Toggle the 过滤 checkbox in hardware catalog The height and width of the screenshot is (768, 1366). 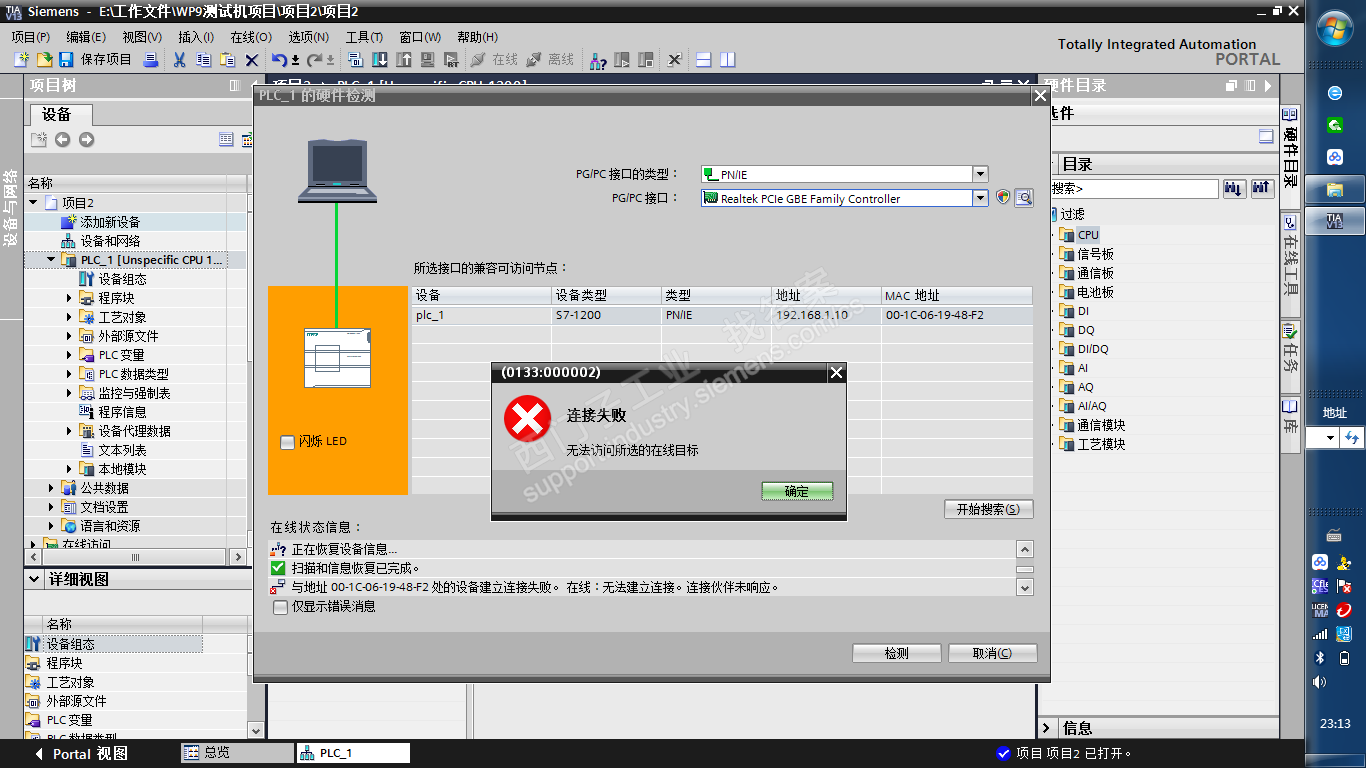[1052, 214]
